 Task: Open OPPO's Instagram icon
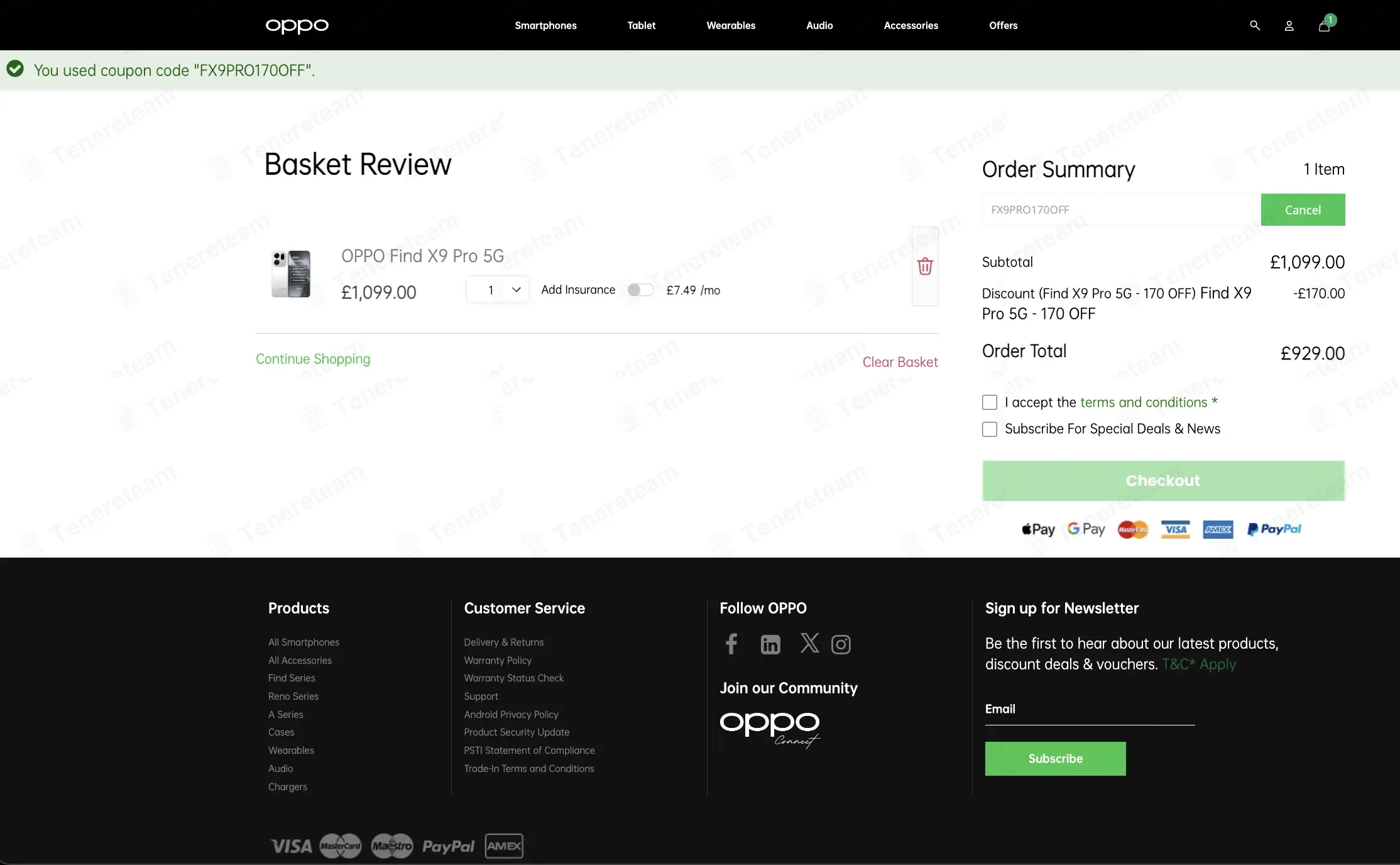[841, 644]
